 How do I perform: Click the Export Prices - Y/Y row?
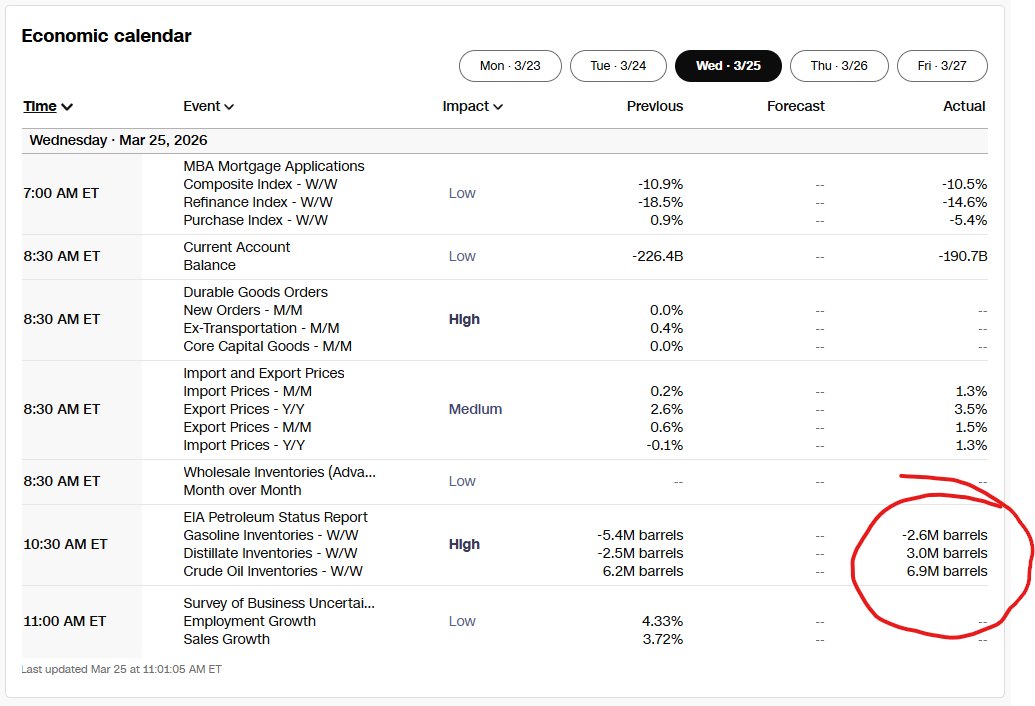244,409
